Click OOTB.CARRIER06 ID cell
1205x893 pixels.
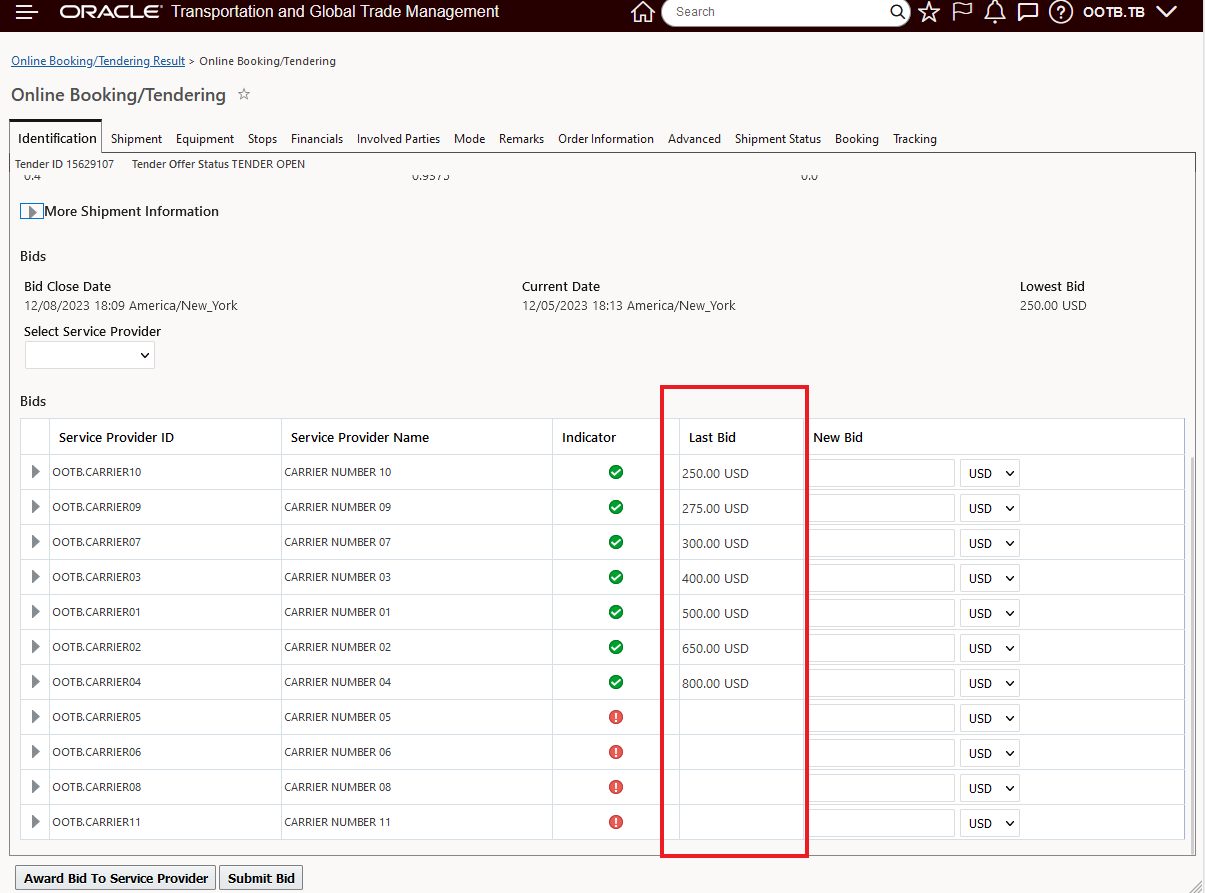point(97,752)
